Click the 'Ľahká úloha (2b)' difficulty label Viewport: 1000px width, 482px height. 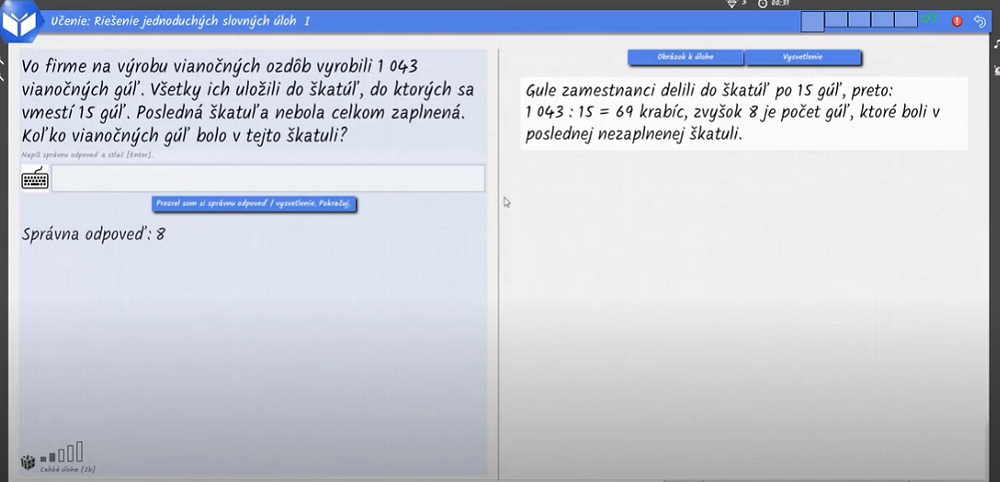[68, 470]
